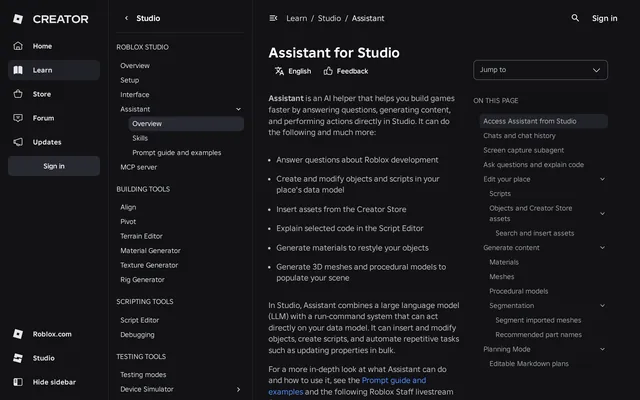Open the Material Generator page

150,250
